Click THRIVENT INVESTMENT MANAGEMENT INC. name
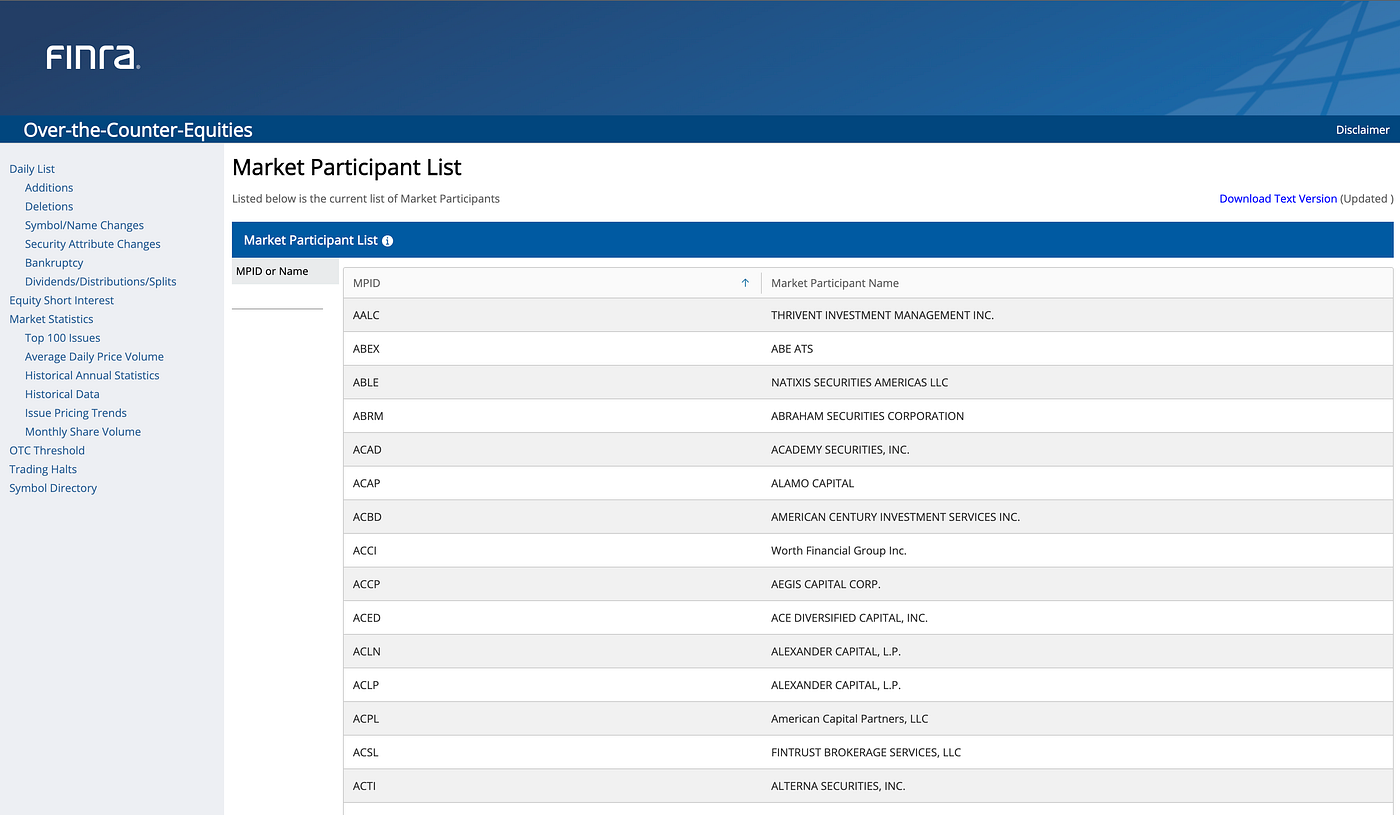Viewport: 1400px width, 815px height. click(882, 315)
